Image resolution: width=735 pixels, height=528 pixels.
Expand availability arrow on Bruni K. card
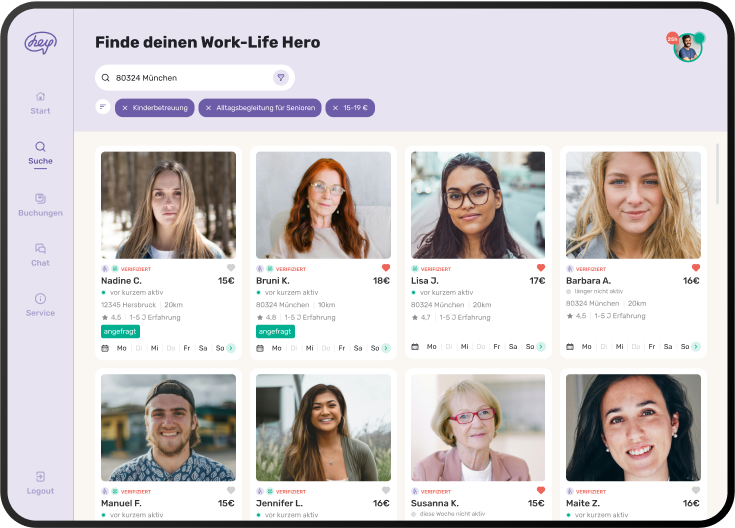386,348
